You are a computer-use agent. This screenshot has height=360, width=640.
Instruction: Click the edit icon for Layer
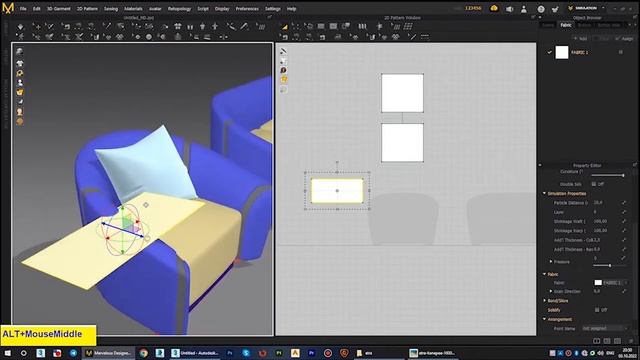624,212
